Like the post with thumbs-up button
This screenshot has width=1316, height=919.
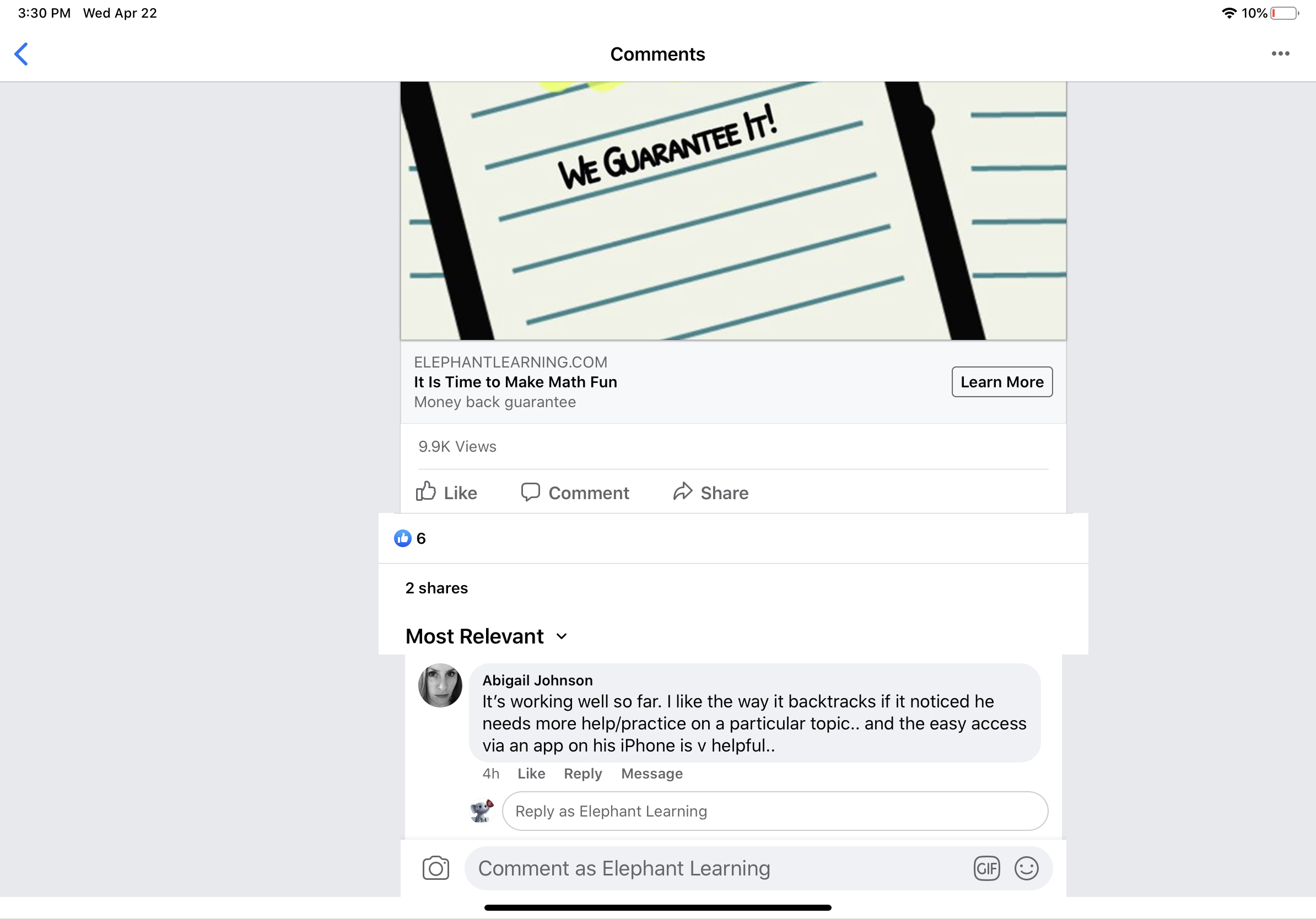click(x=446, y=493)
